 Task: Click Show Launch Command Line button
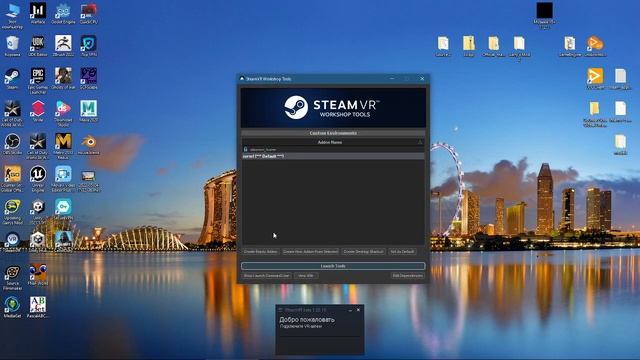pos(267,276)
